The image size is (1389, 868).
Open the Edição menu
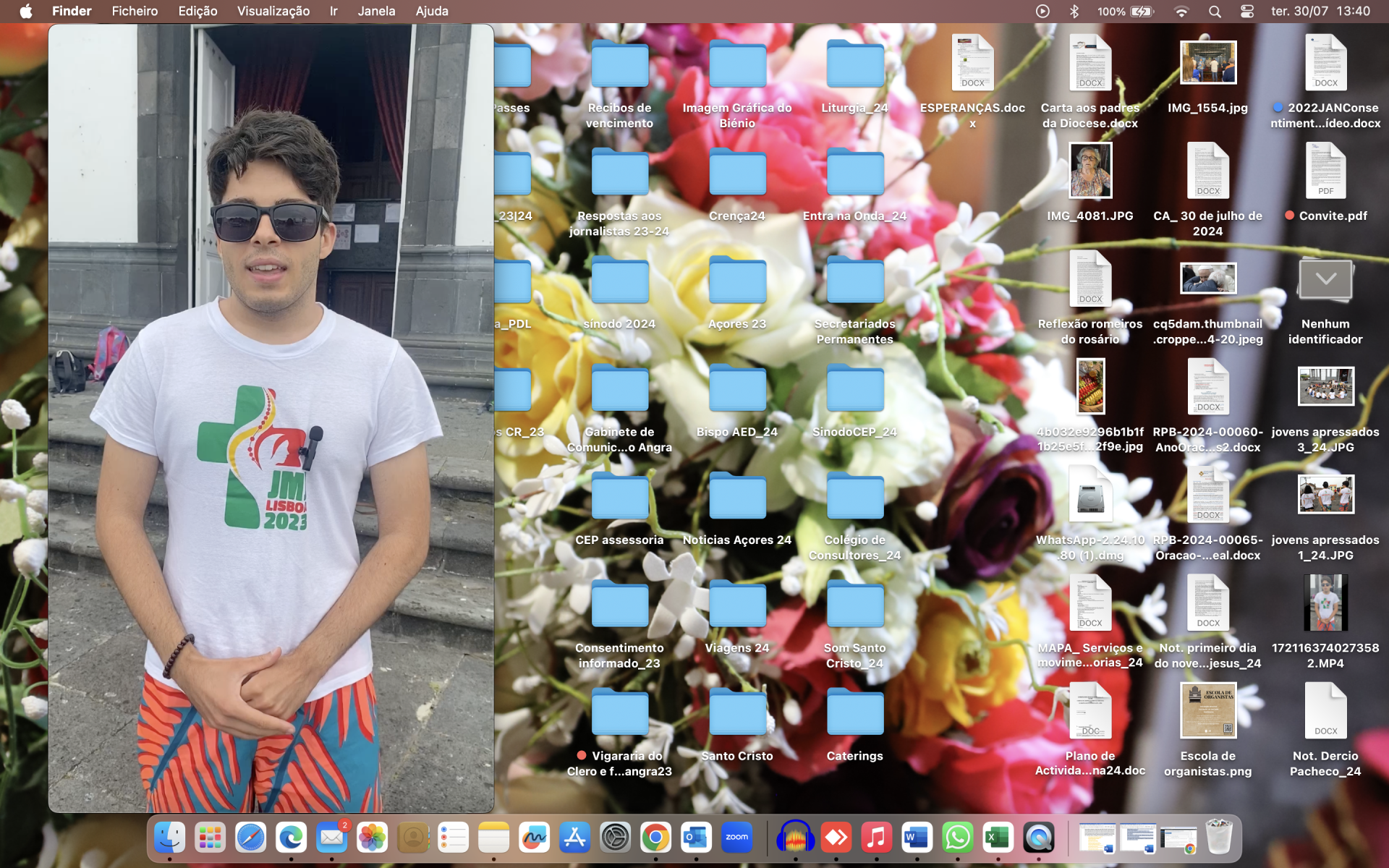pyautogui.click(x=197, y=11)
